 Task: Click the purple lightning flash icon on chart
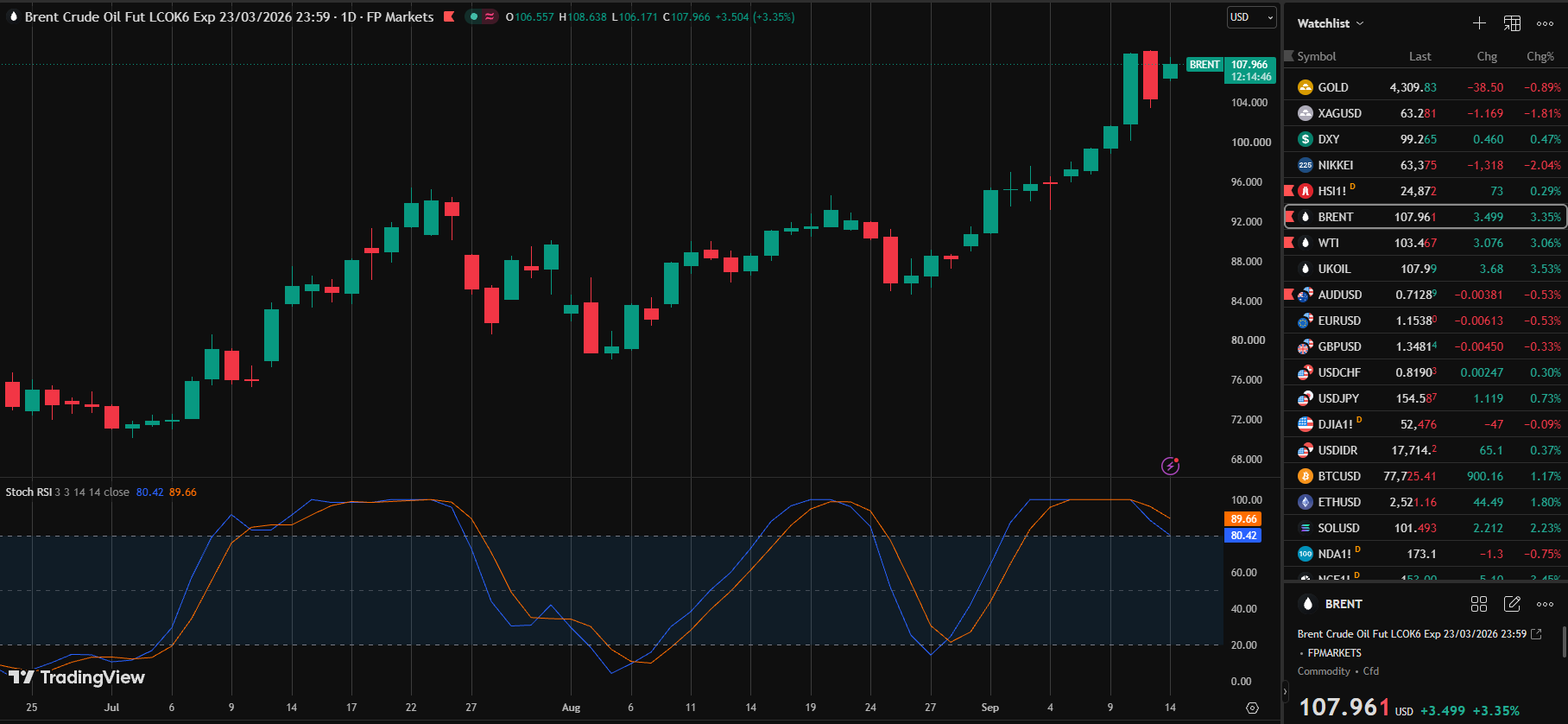pyautogui.click(x=1170, y=466)
